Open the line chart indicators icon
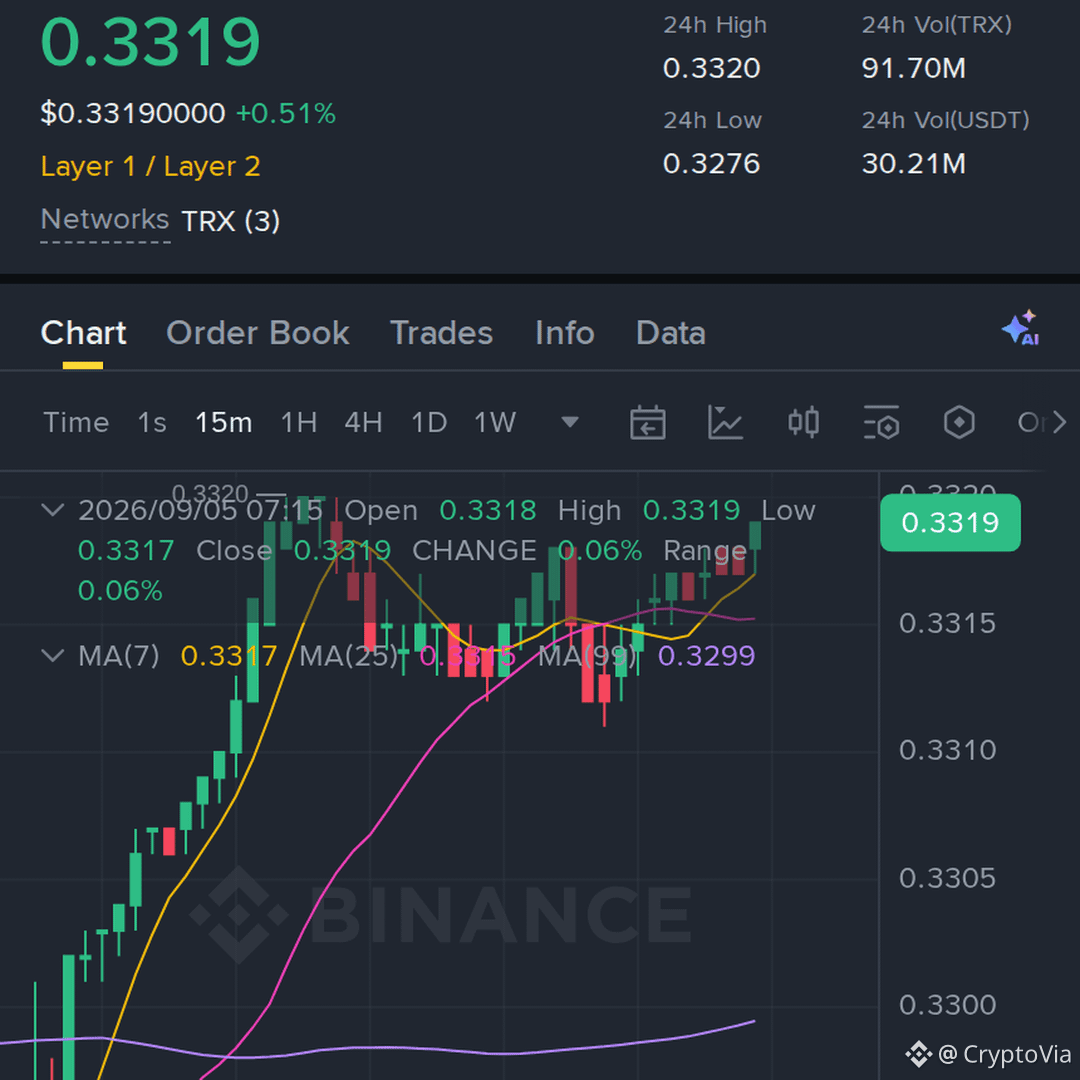Image resolution: width=1080 pixels, height=1080 pixels. click(725, 422)
